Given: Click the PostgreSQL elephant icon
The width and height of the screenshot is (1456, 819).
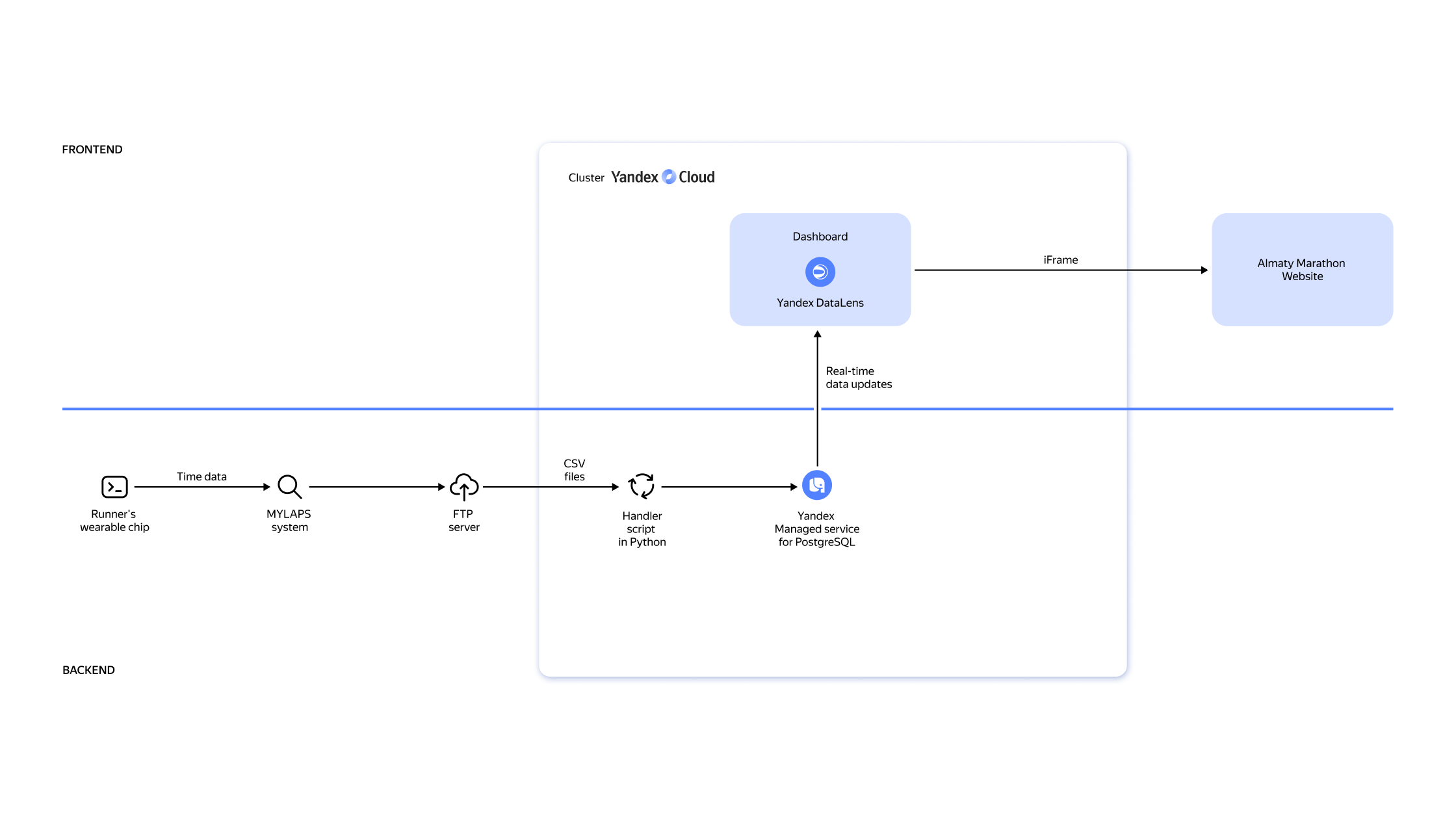Looking at the screenshot, I should [x=817, y=485].
